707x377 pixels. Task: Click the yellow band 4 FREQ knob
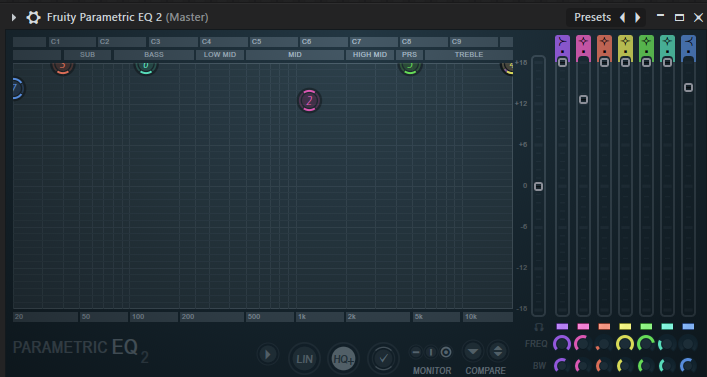coord(625,344)
